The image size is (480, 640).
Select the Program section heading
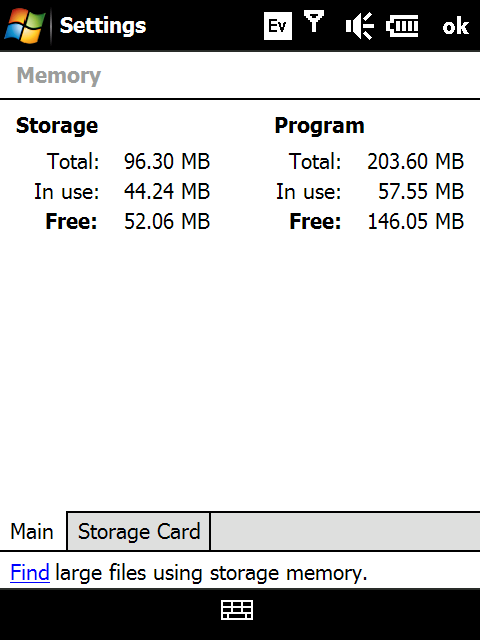[320, 125]
